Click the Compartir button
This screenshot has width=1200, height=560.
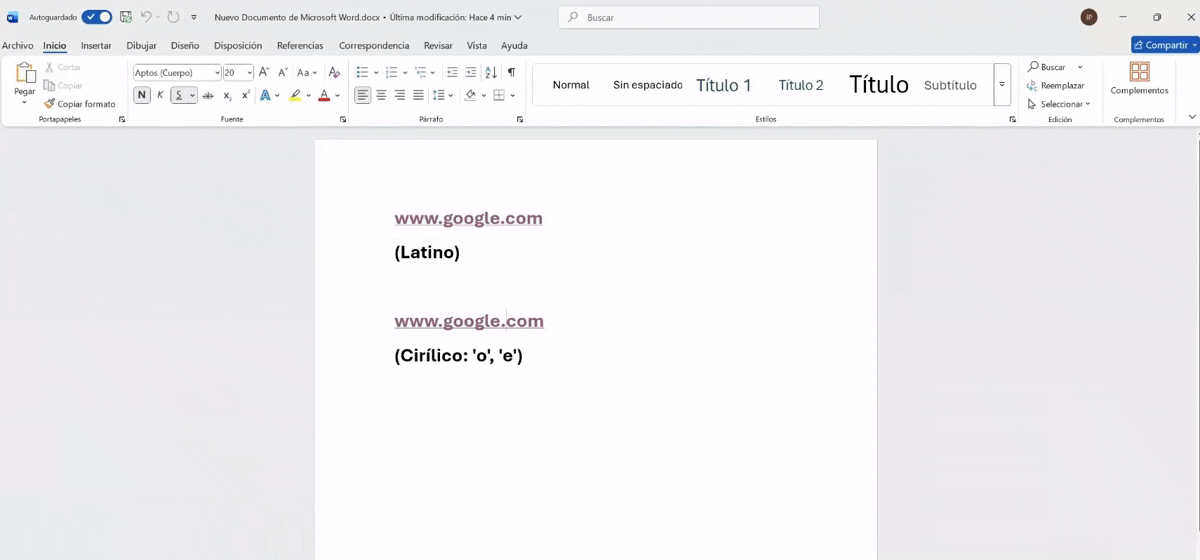click(x=1165, y=45)
